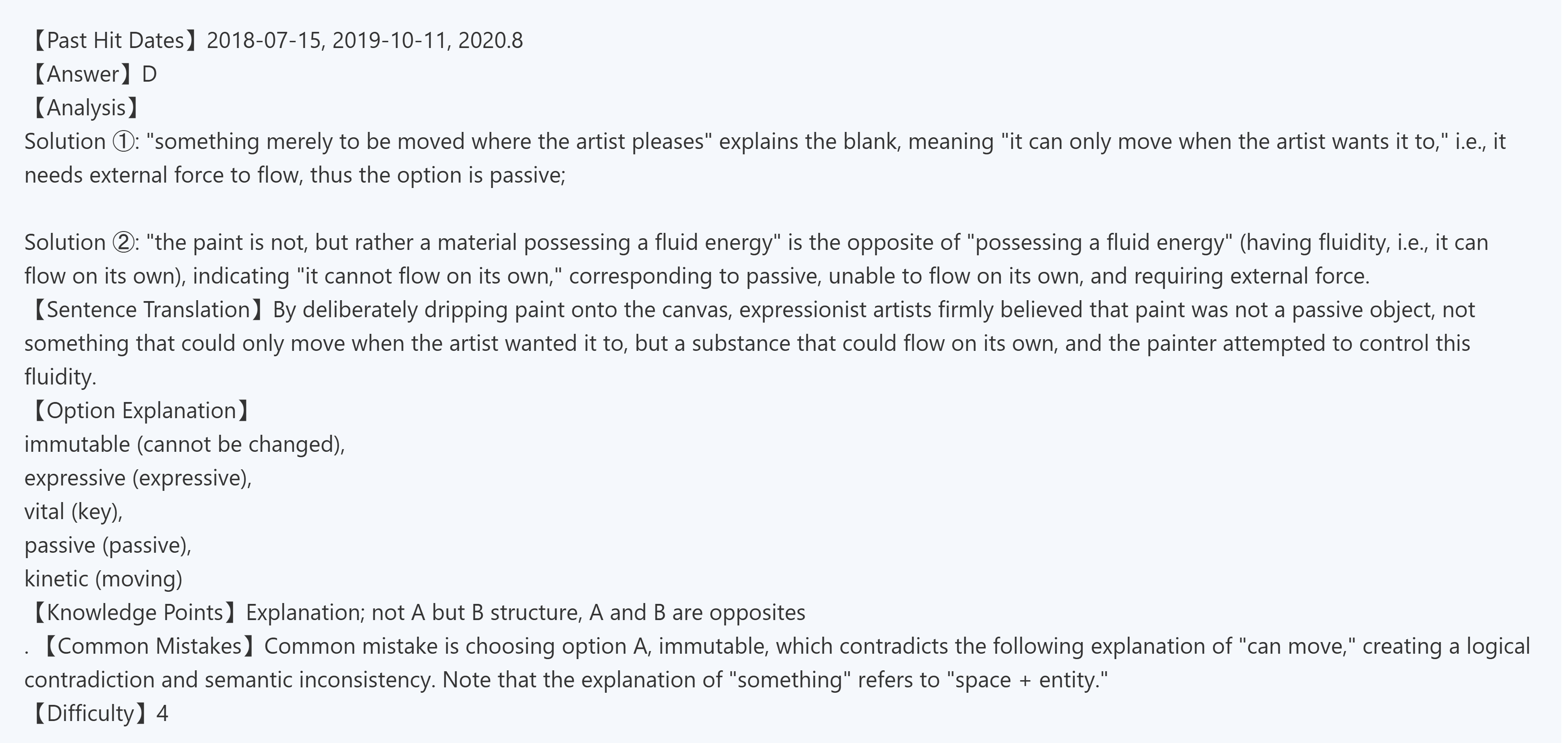Click the Option Explanation heading
The image size is (1568, 743).
(140, 411)
